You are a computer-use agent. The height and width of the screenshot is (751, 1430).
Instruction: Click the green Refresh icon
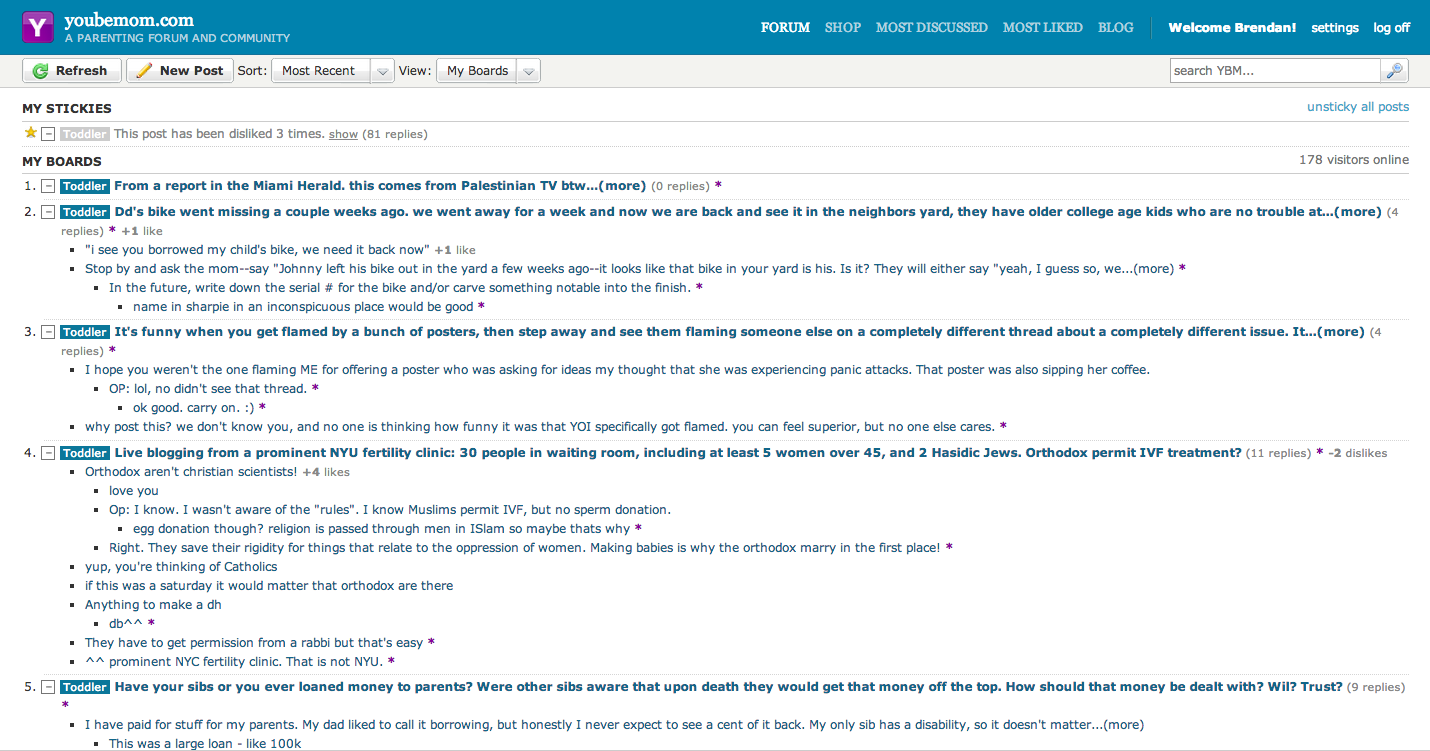pos(40,71)
